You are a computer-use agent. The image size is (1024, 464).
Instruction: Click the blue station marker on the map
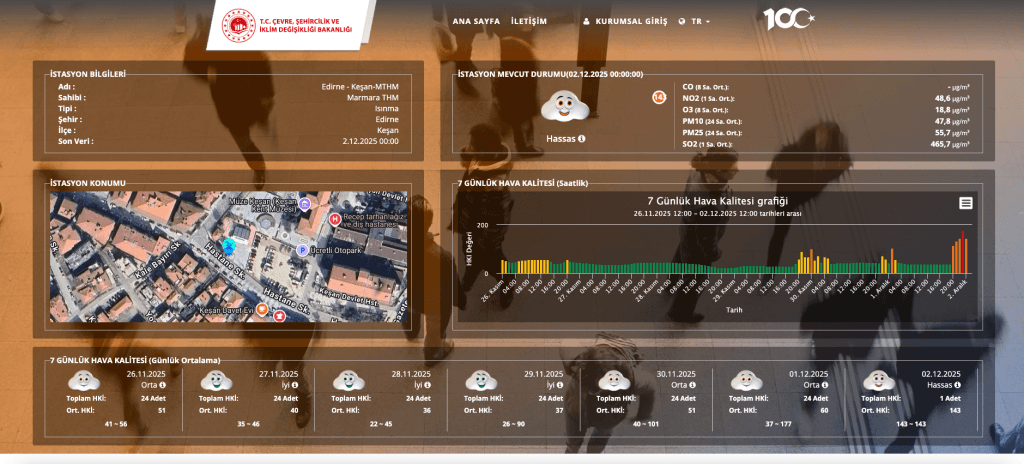229,245
